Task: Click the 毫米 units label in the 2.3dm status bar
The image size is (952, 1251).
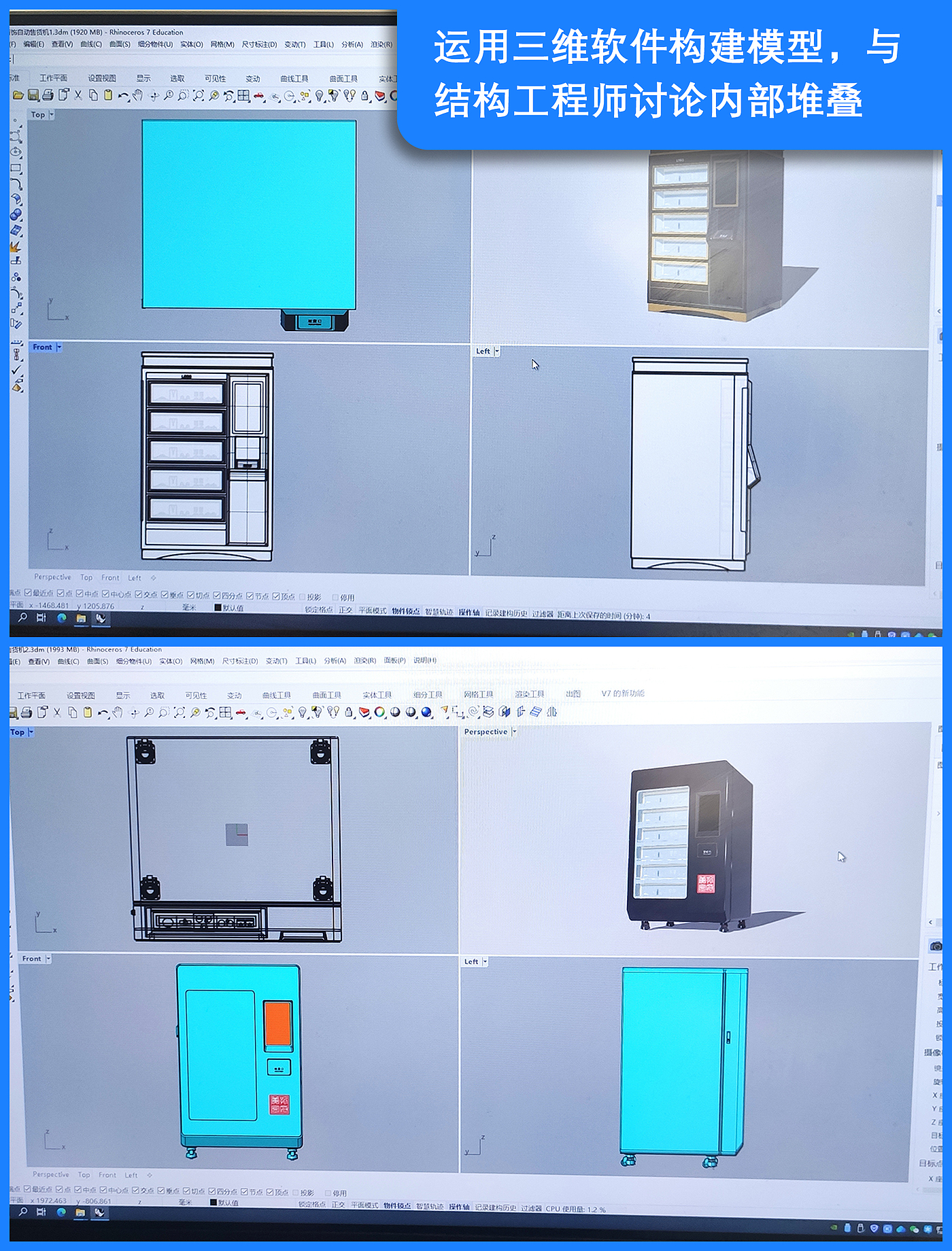Action: coord(186,1202)
